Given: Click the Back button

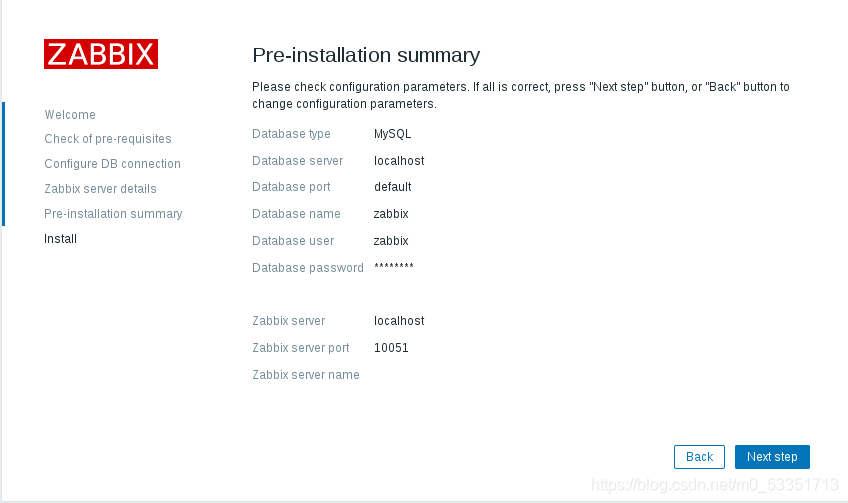Looking at the screenshot, I should pos(699,457).
